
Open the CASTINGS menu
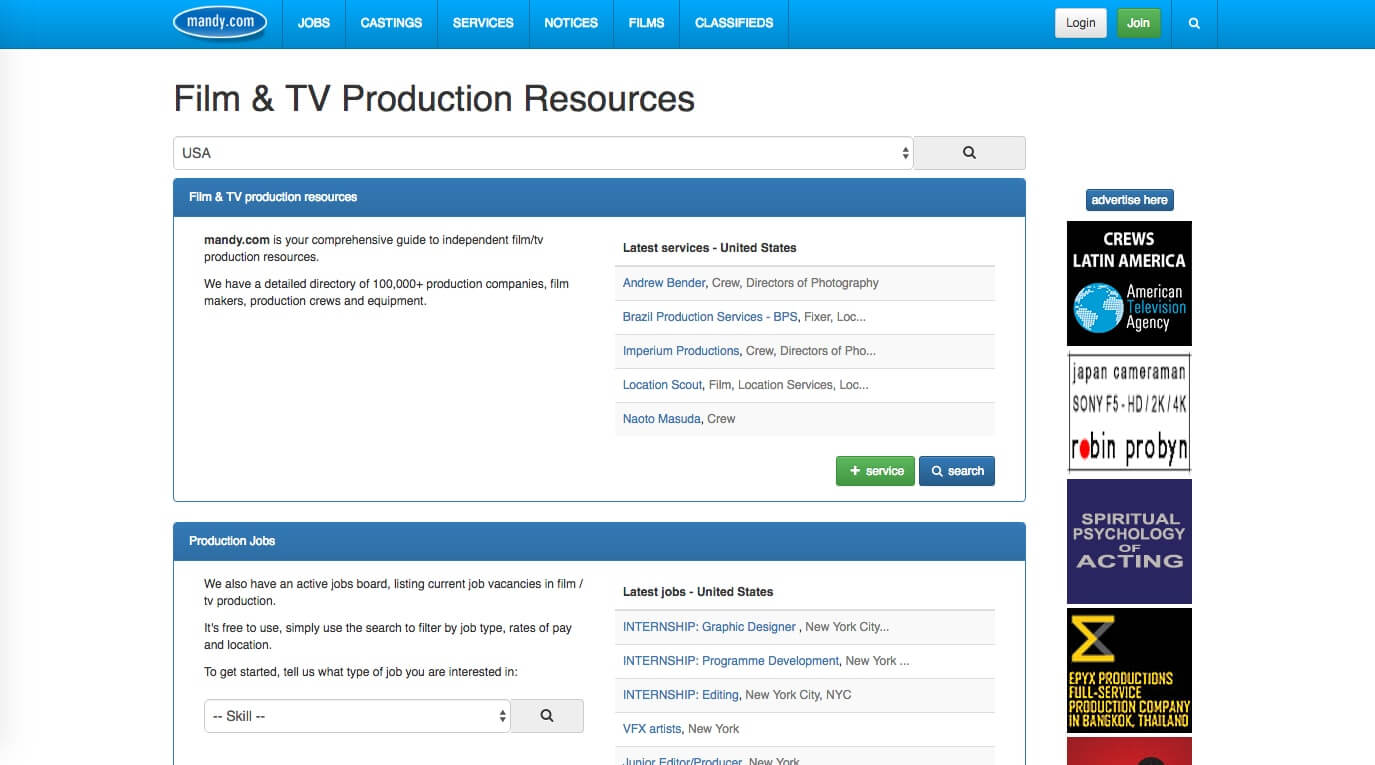point(391,23)
